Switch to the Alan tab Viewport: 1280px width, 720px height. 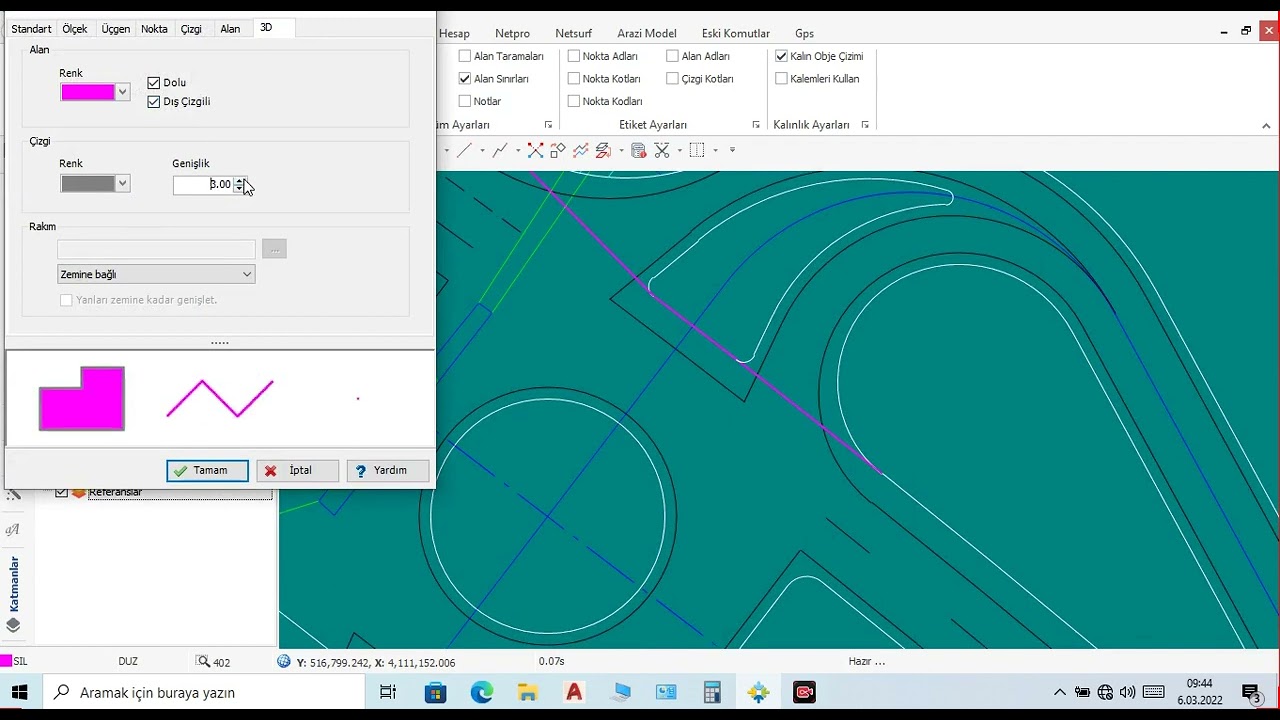pyautogui.click(x=230, y=29)
